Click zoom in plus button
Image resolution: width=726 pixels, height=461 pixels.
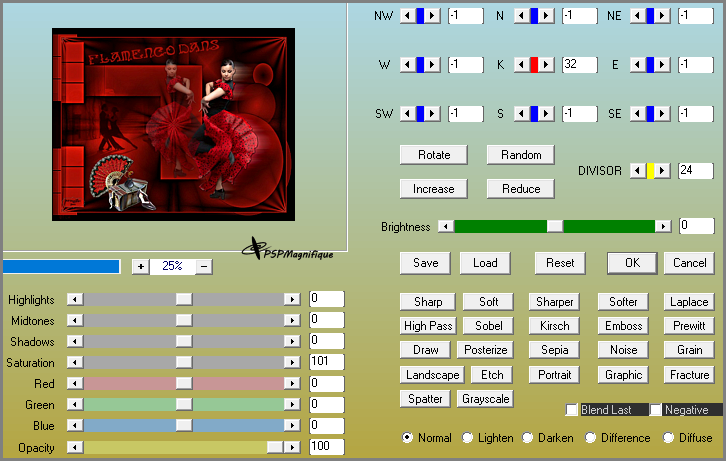[140, 266]
